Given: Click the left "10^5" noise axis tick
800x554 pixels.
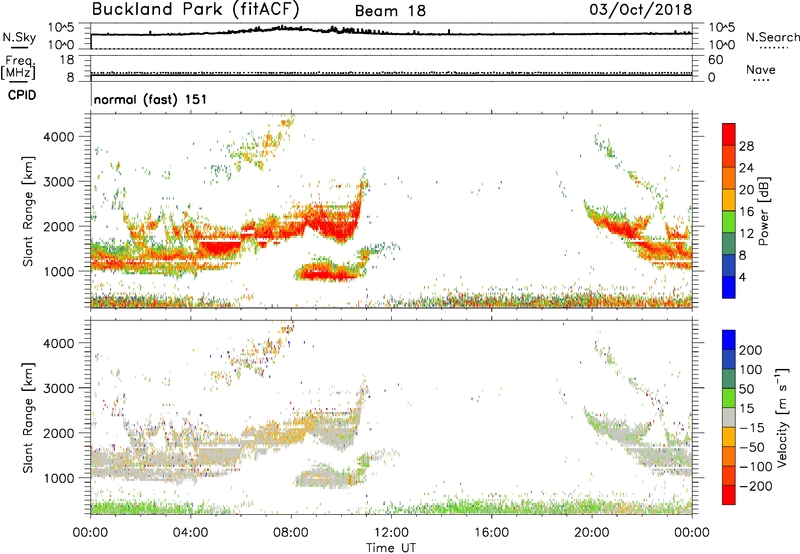Looking at the screenshot, I should pos(61,27).
